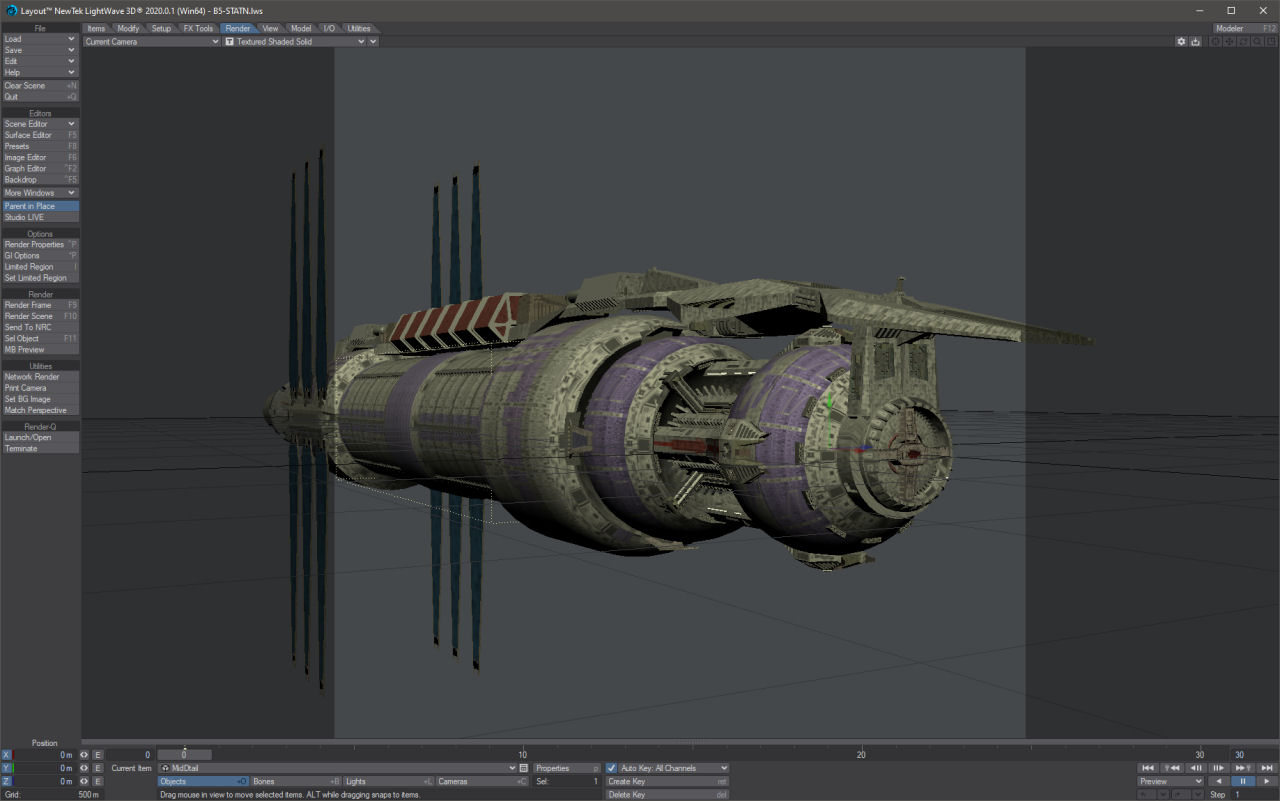Uncheck the Auto Key checkbox
Screen dimensions: 1280x801
[x=612, y=768]
